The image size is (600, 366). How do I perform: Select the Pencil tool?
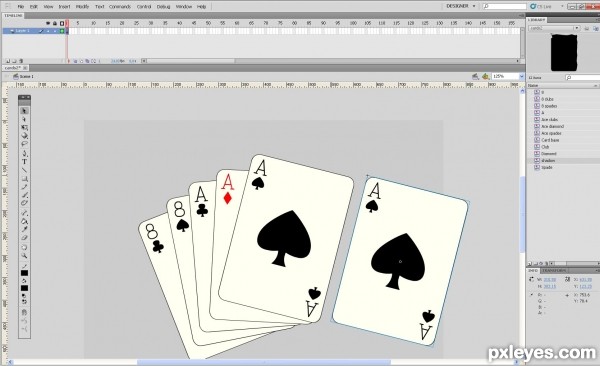pos(24,187)
